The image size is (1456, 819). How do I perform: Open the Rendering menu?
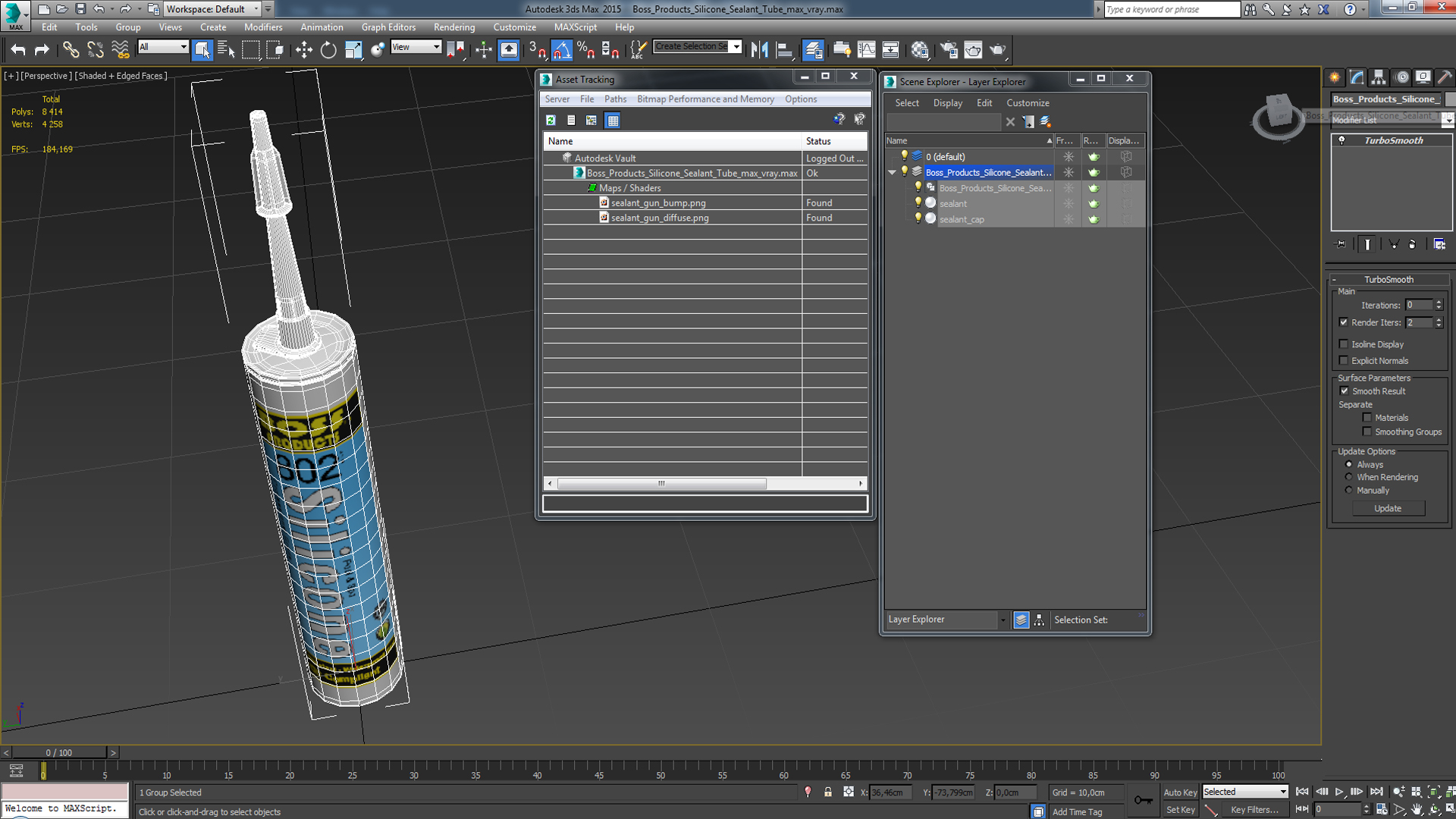pyautogui.click(x=454, y=27)
